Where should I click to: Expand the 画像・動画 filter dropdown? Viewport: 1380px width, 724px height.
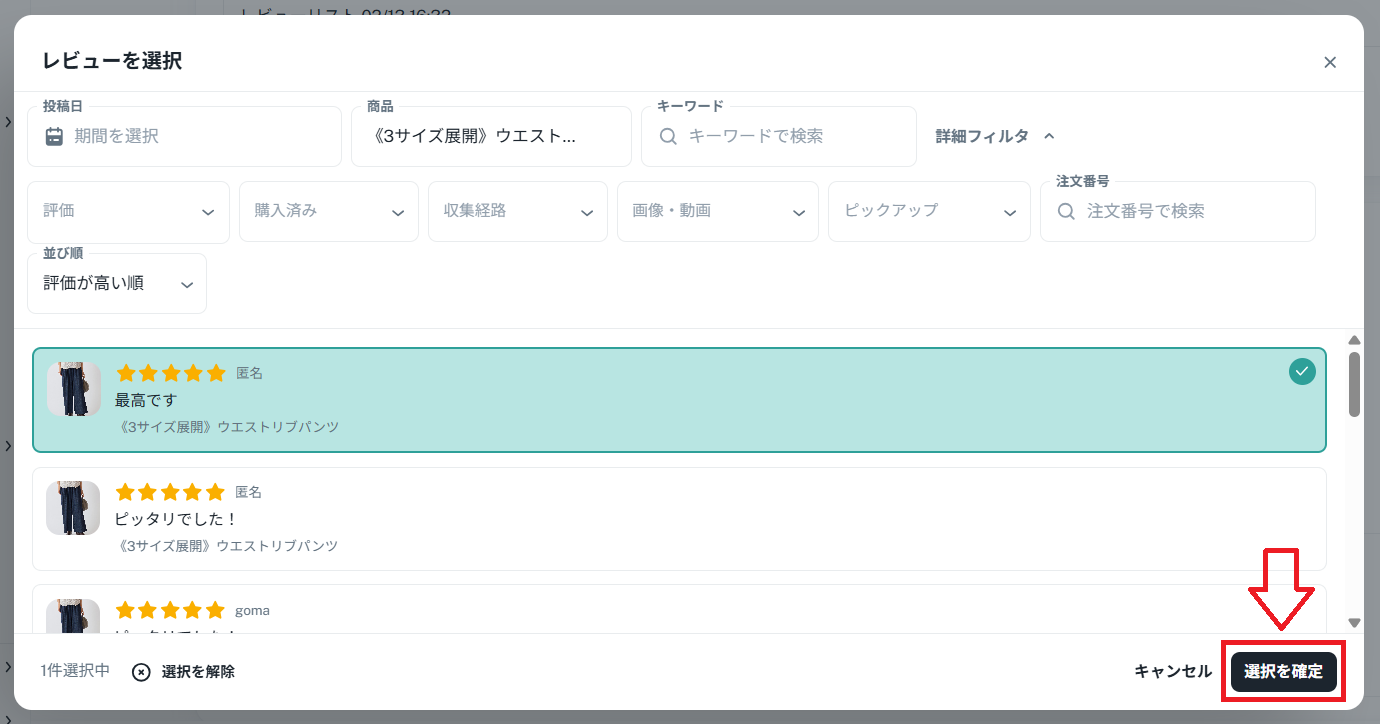tap(717, 211)
